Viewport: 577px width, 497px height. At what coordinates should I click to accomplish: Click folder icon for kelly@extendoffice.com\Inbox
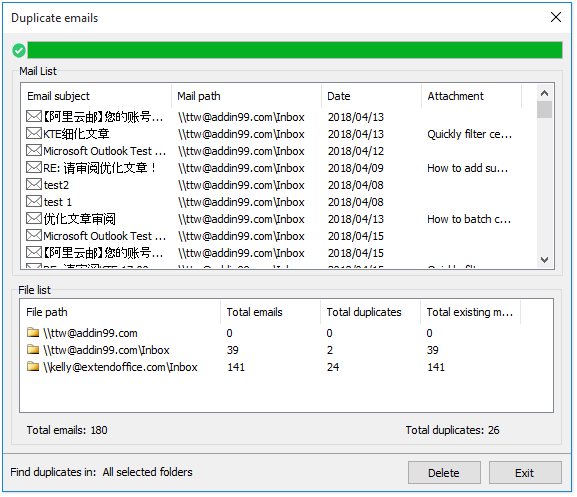(x=33, y=367)
